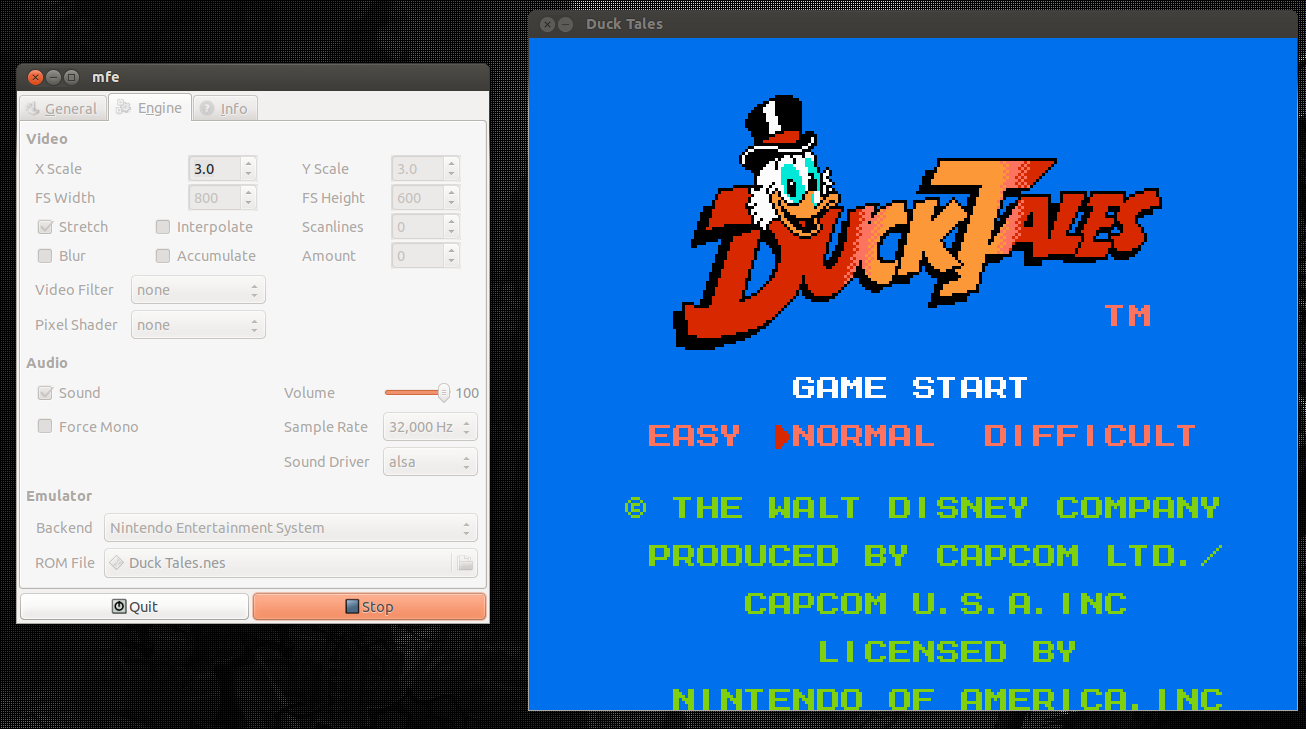The width and height of the screenshot is (1306, 729).
Task: Open the Sound Driver dropdown
Action: 430,462
